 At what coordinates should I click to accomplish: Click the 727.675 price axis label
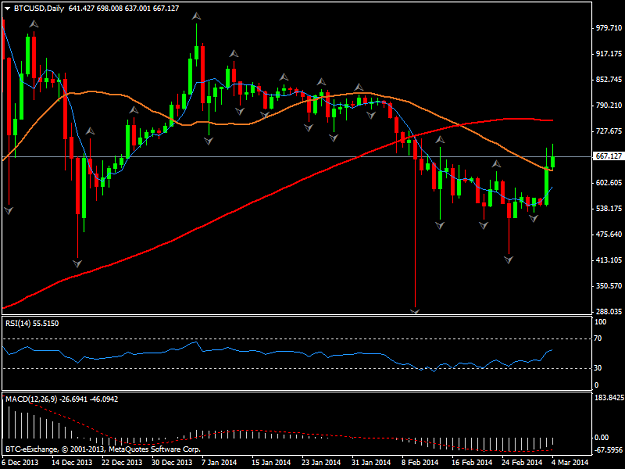[x=609, y=131]
